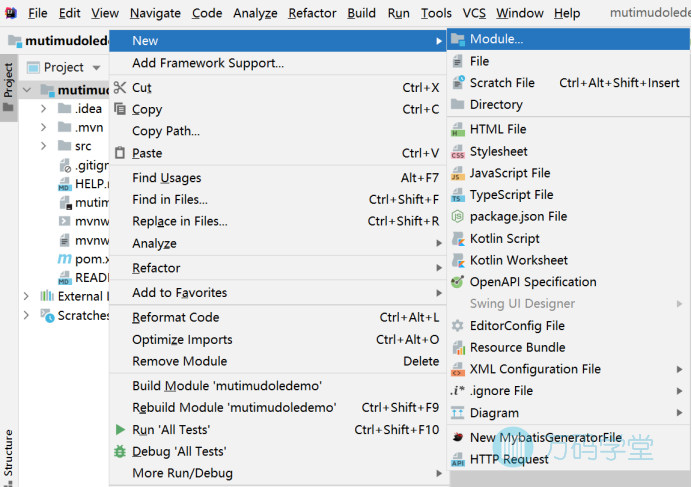
Task: Select Build Module 'mutimudoledemo'
Action: [x=278, y=386]
